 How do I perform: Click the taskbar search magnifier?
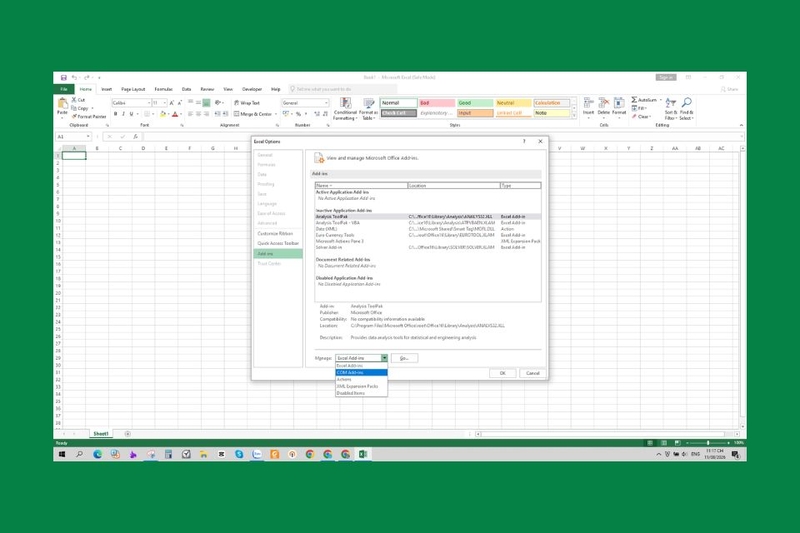80,454
